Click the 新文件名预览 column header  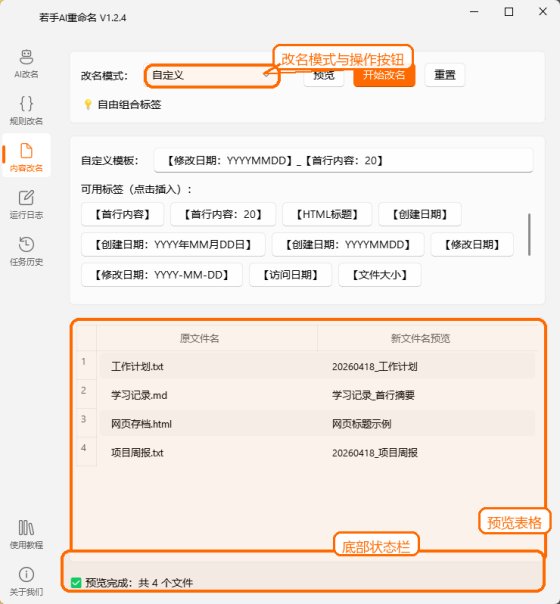point(427,338)
